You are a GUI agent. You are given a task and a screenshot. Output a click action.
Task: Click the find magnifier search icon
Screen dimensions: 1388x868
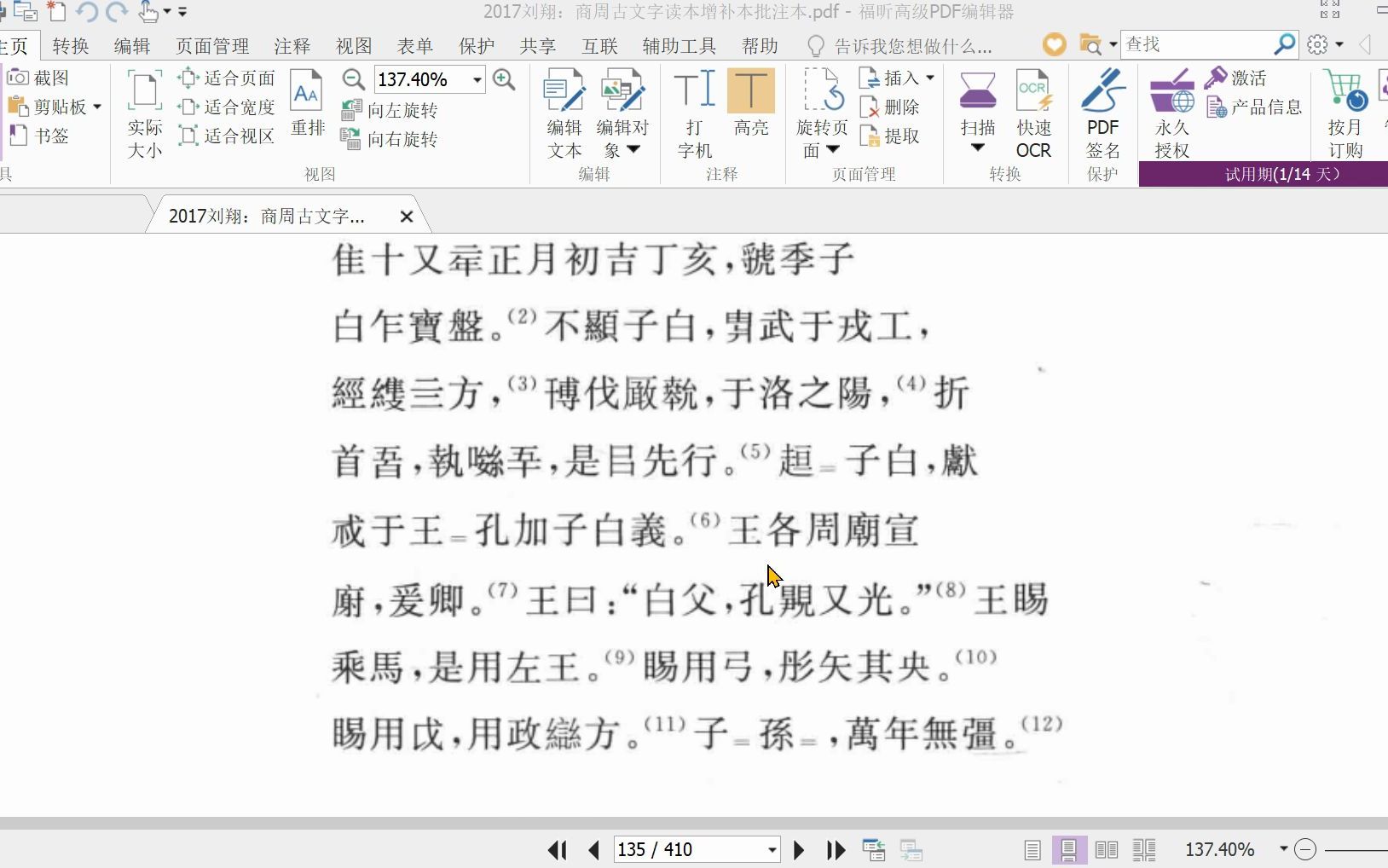1285,44
